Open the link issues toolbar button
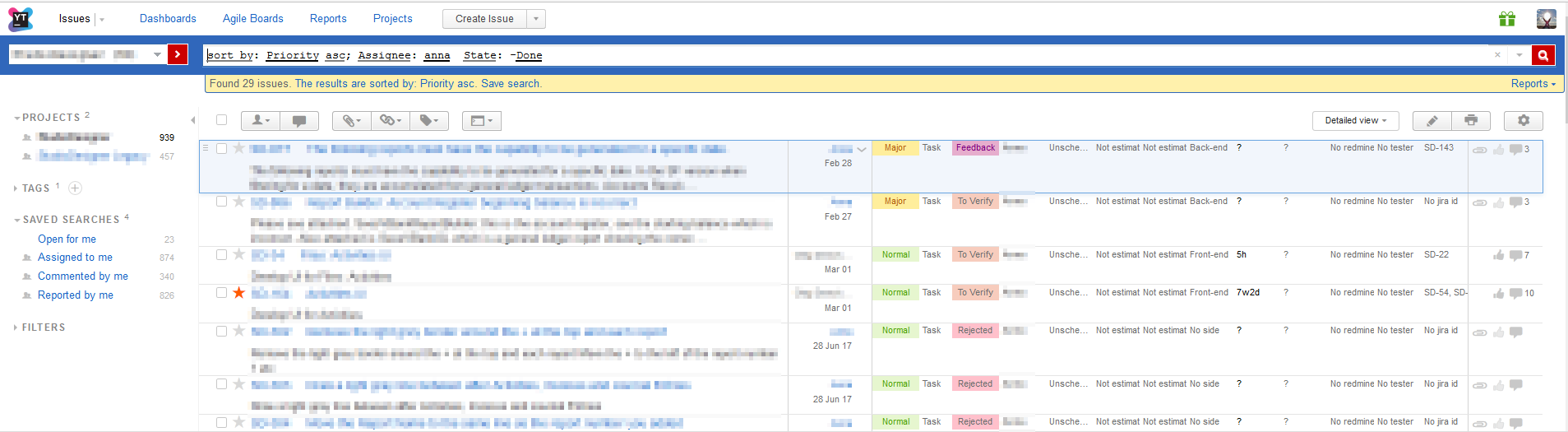Image resolution: width=1568 pixels, height=432 pixels. coord(391,121)
